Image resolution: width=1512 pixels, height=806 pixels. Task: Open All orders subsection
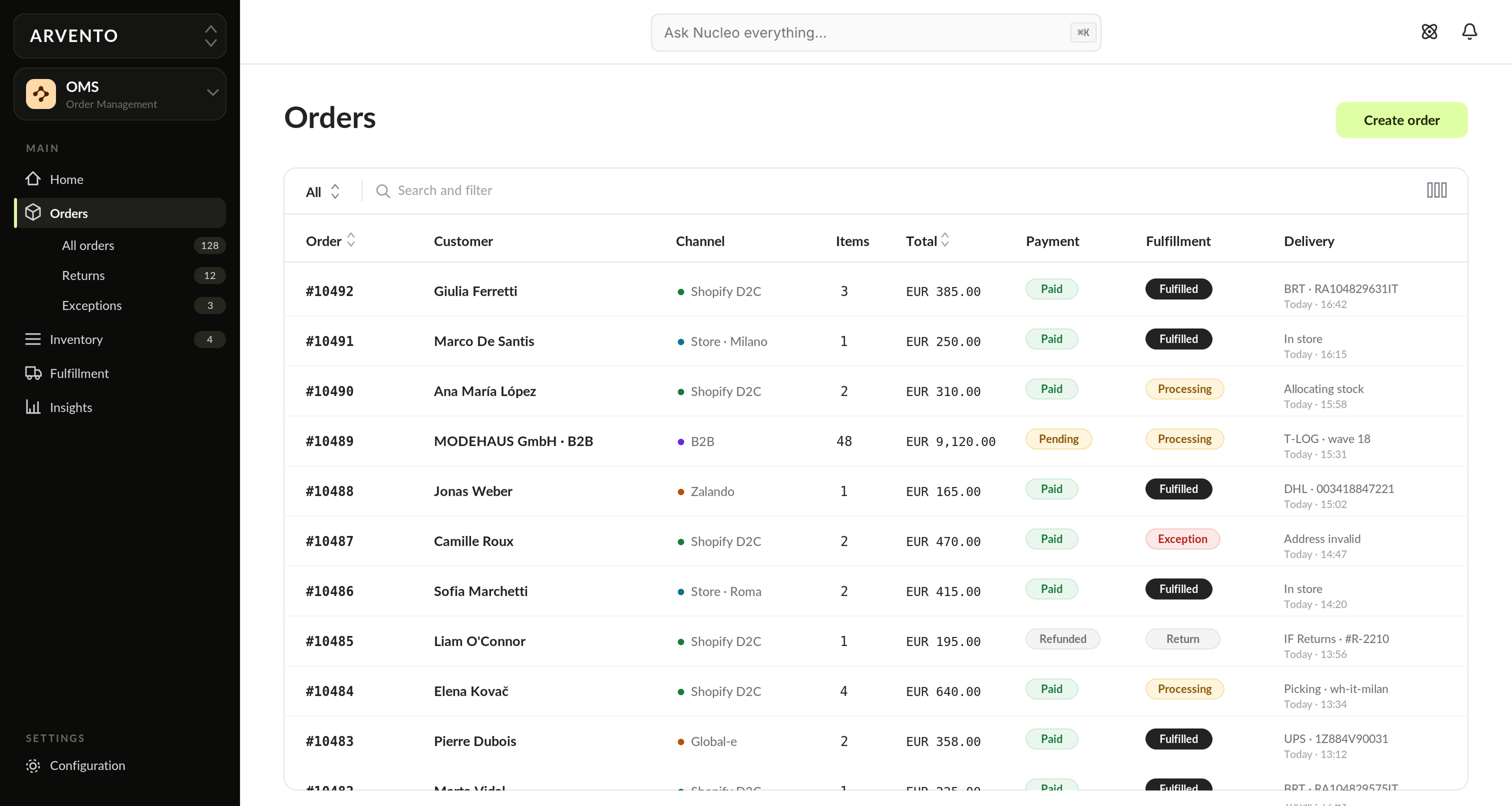[x=88, y=245]
